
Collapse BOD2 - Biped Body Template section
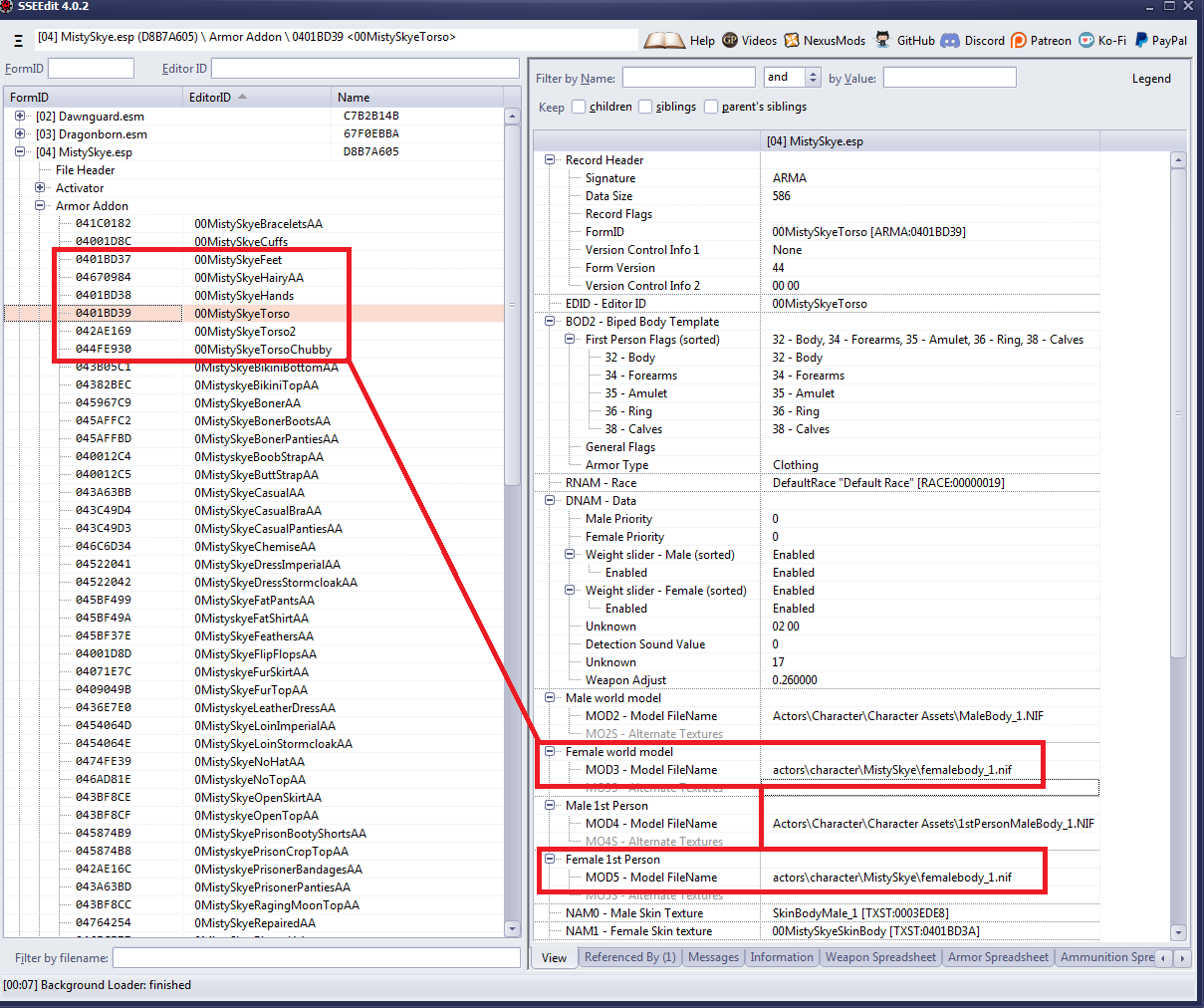pos(550,322)
